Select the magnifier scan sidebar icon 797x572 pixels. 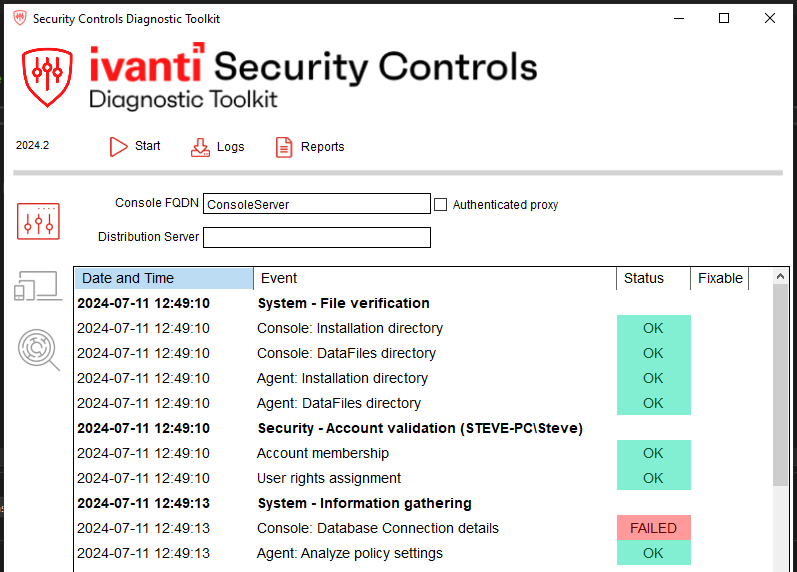(x=38, y=350)
